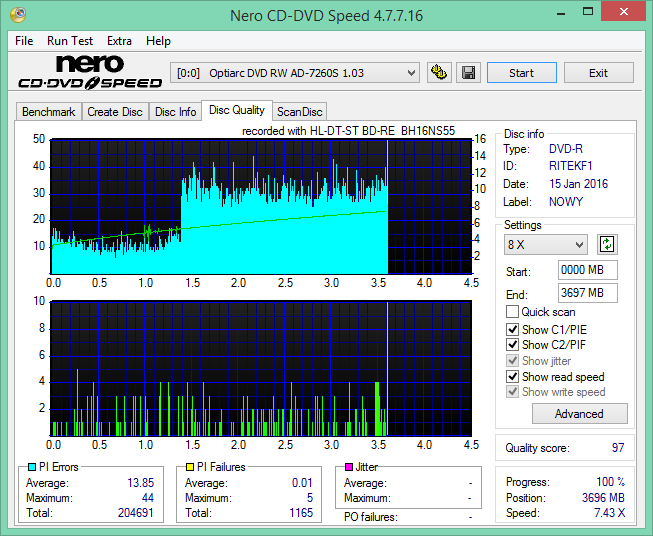Expand the 8 X speed dropdown
Screen dimensions: 653x536
[546, 244]
